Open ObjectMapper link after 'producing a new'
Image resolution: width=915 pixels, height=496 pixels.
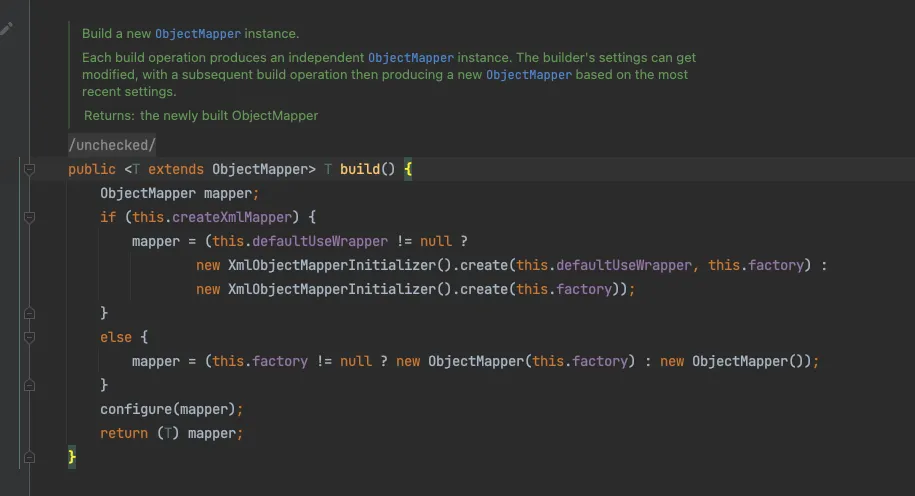pyautogui.click(x=529, y=75)
